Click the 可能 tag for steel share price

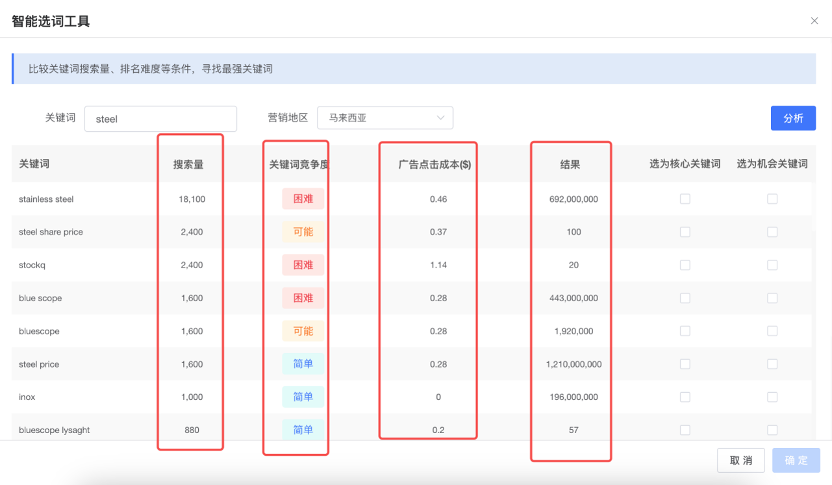coord(303,232)
